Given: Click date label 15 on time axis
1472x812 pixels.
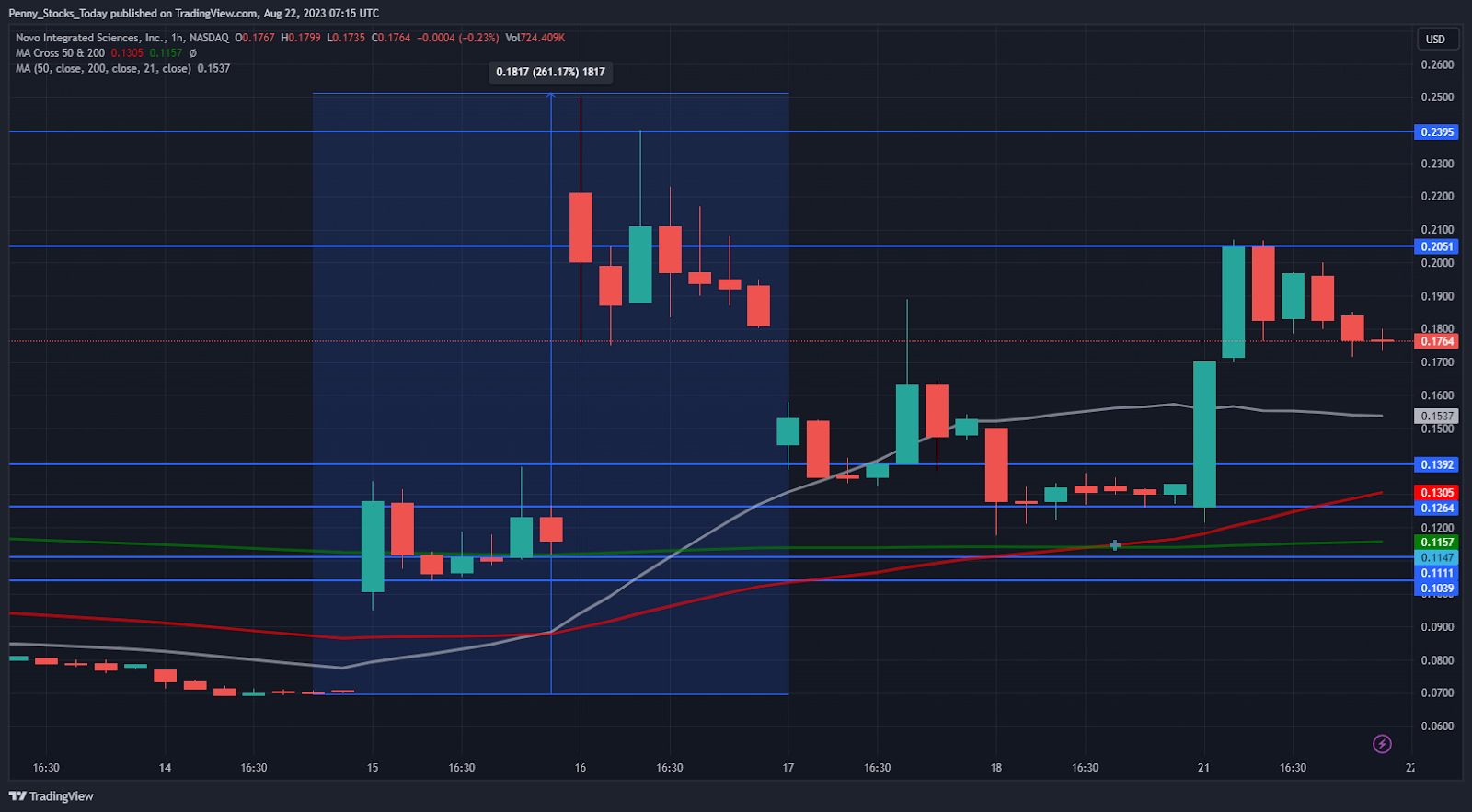Looking at the screenshot, I should [x=373, y=767].
